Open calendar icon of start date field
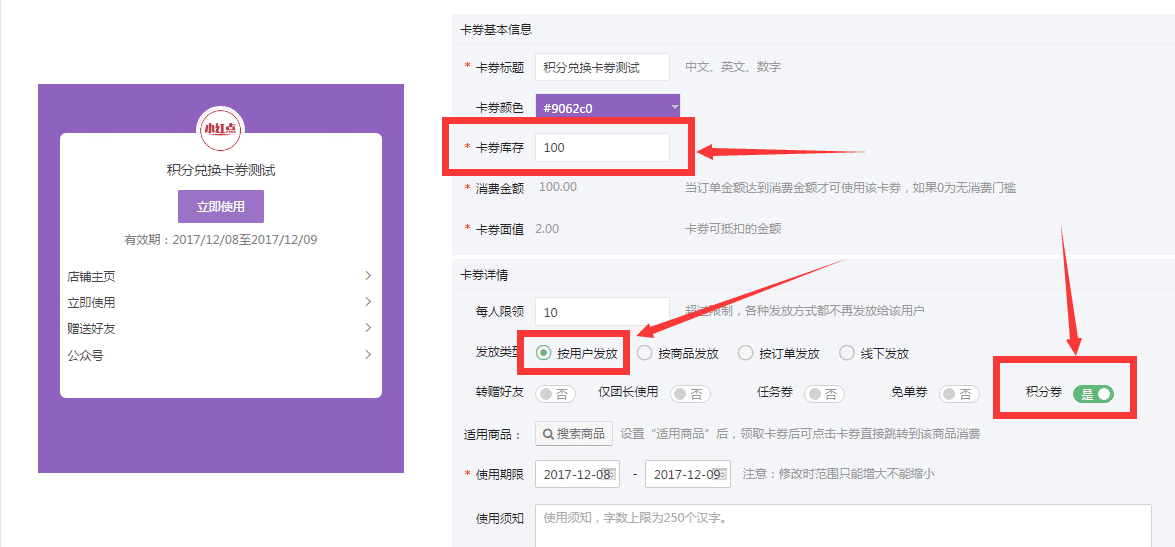The image size is (1175, 547). tap(612, 474)
